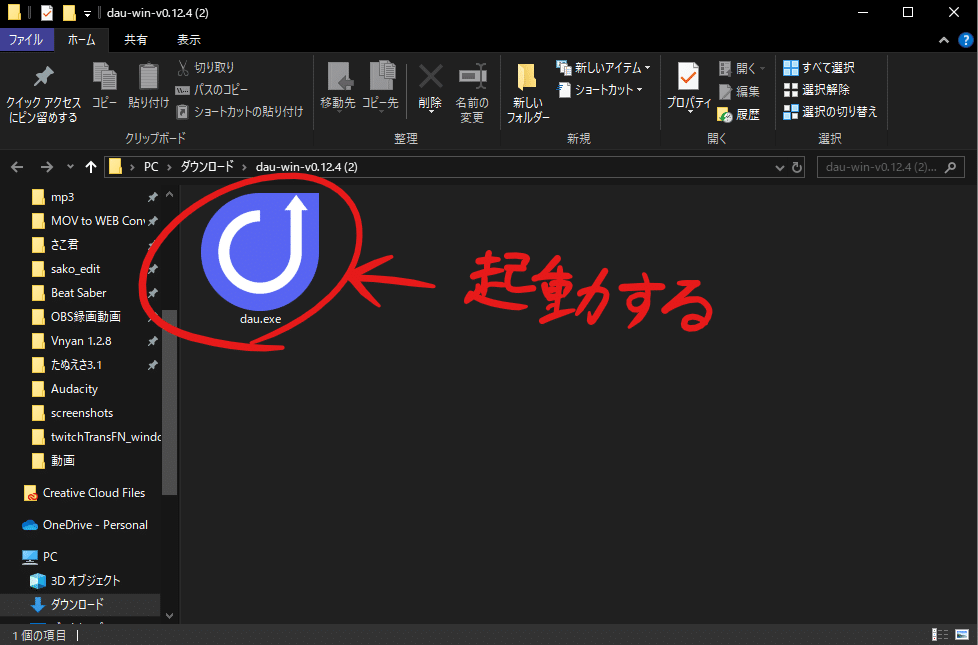Choose Paste shortcut (ショートカットの貼り付け)

coord(240,112)
